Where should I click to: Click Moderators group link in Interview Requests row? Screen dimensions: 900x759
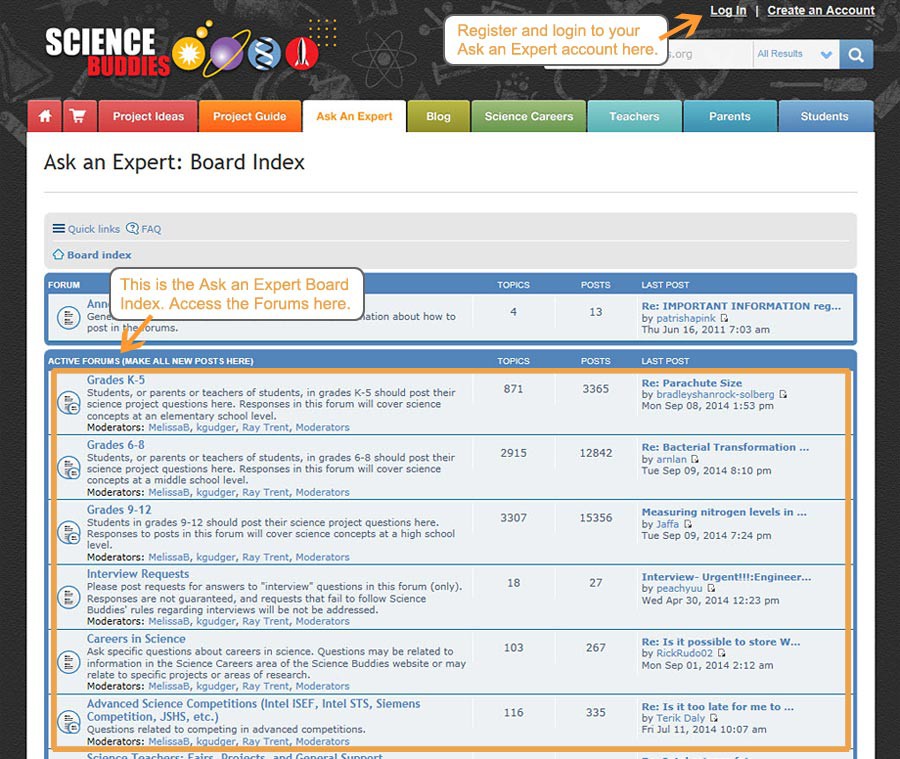(x=323, y=621)
